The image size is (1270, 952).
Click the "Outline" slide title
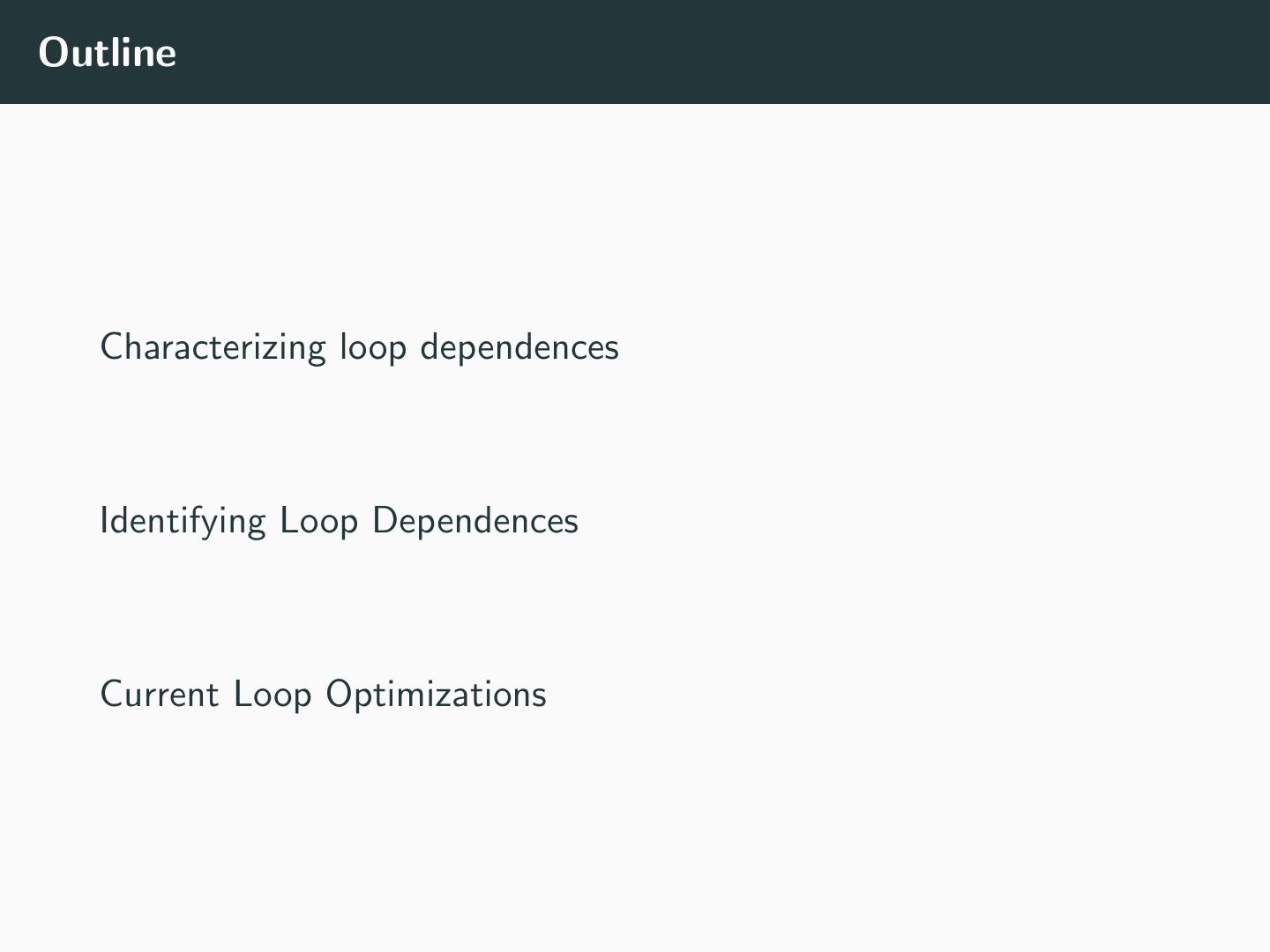[108, 53]
